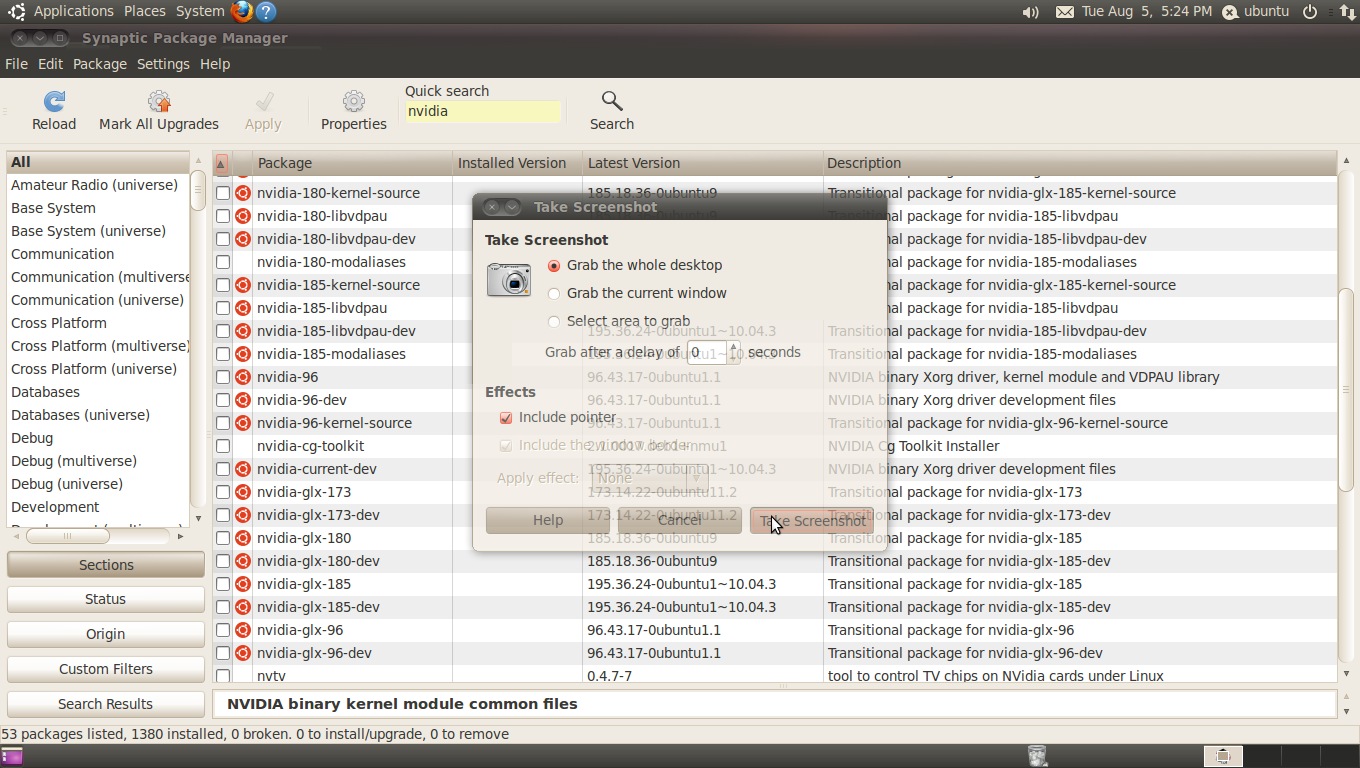Viewport: 1360px width, 768px height.
Task: Focus the Quick search field
Action: pyautogui.click(x=482, y=111)
